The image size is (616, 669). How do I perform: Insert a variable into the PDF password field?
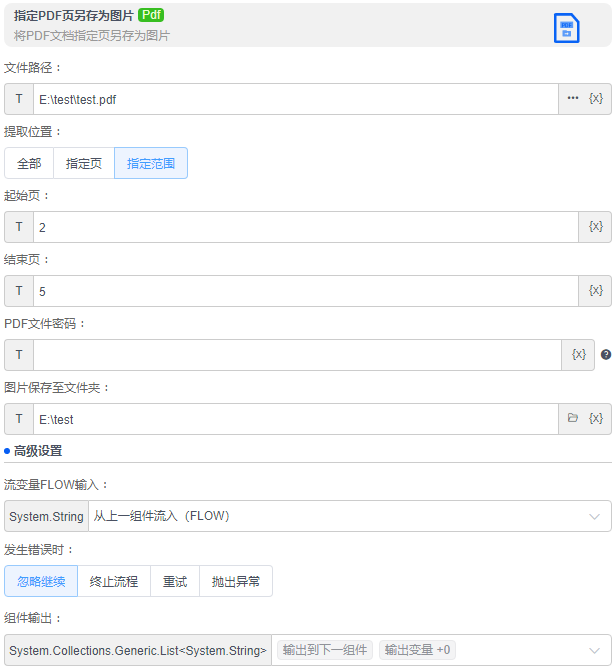click(x=578, y=355)
